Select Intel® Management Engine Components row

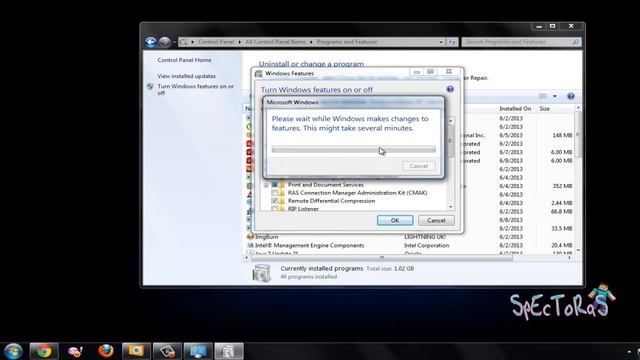pyautogui.click(x=411, y=245)
